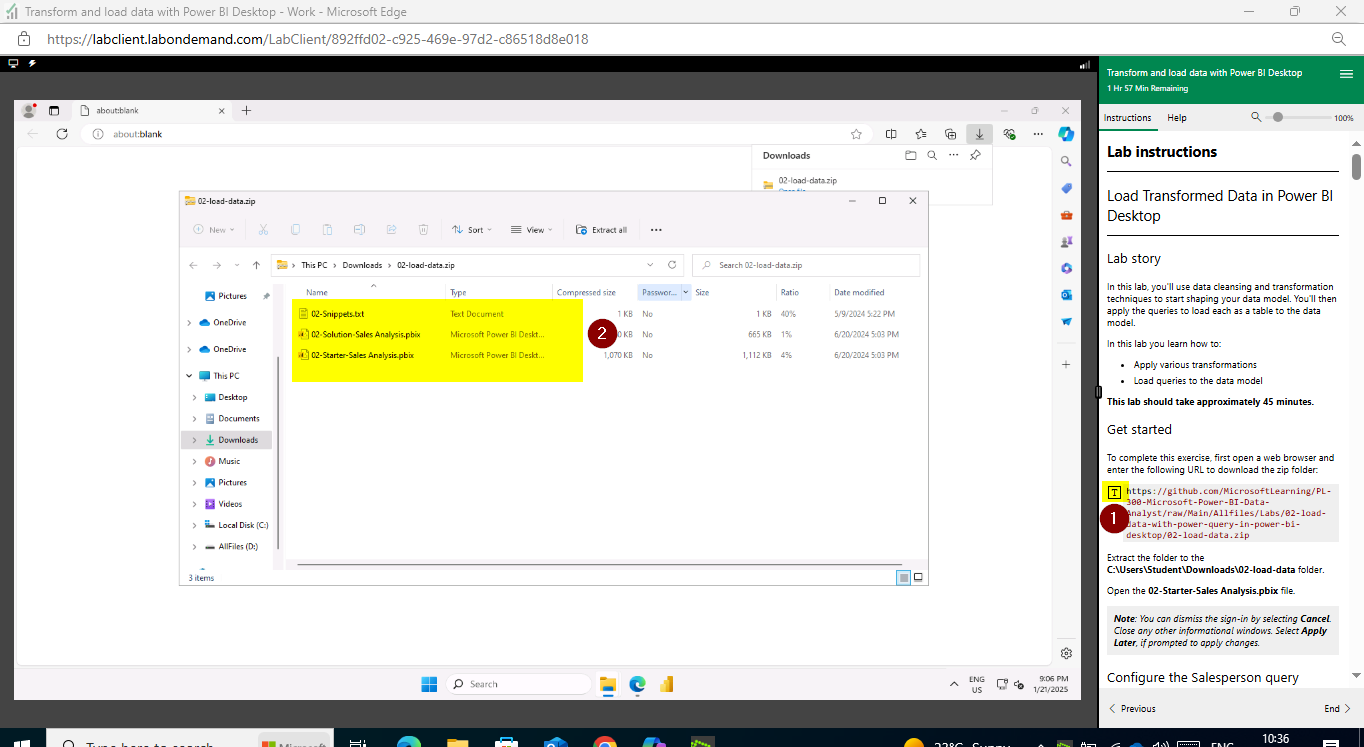Image resolution: width=1364 pixels, height=747 pixels.
Task: Open Edge split screen icon
Action: pyautogui.click(x=891, y=134)
